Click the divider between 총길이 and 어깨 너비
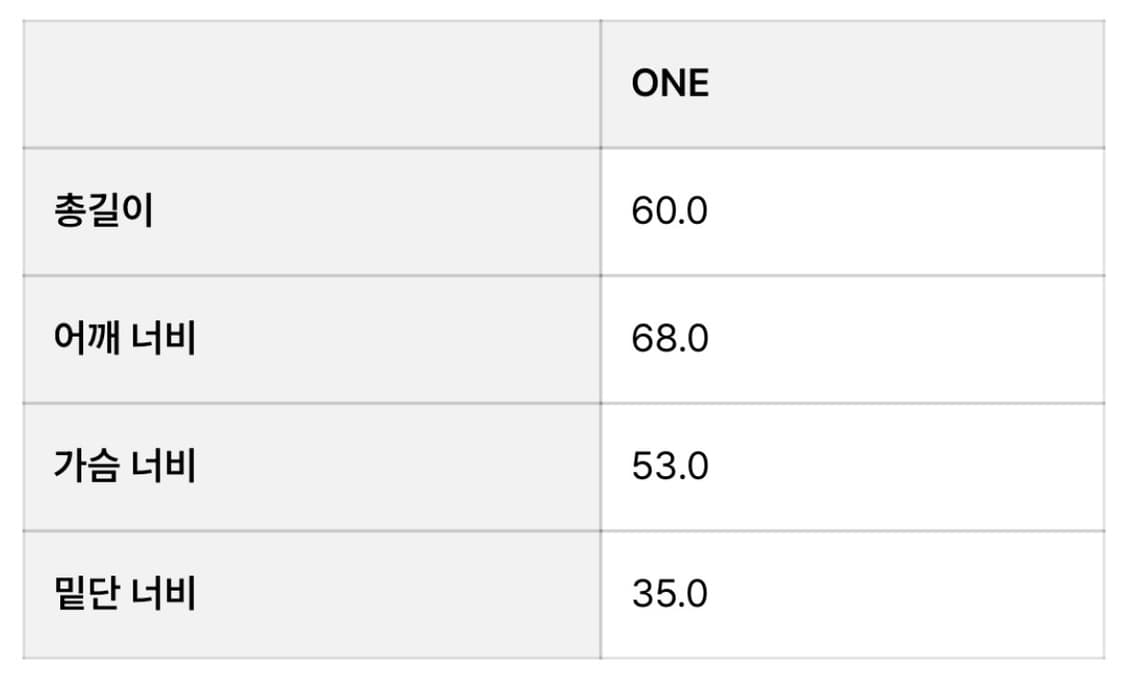Image resolution: width=1125 pixels, height=677 pixels. (x=311, y=276)
